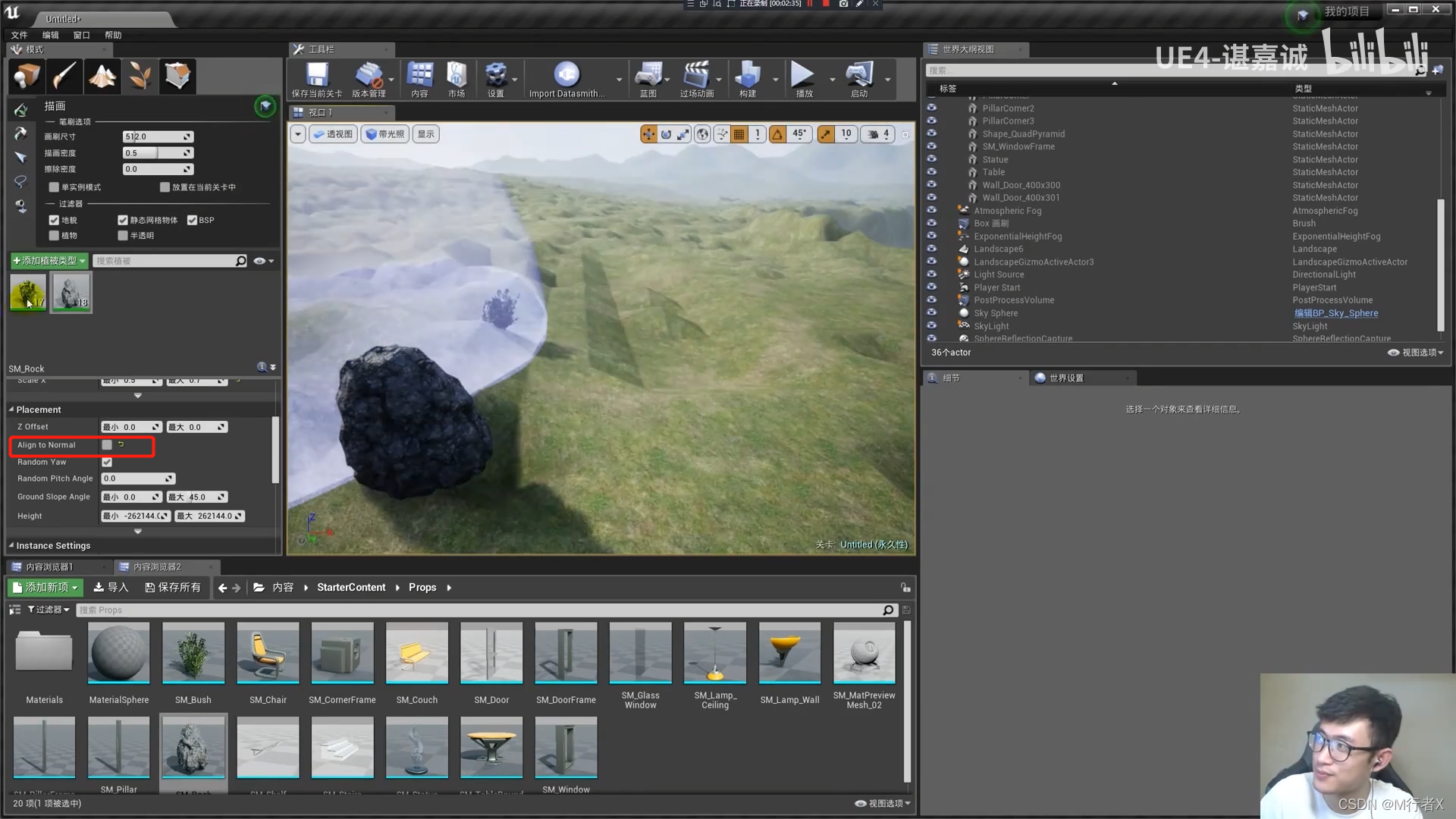Switch to World Settings tab
Image resolution: width=1456 pixels, height=819 pixels.
click(x=1065, y=378)
